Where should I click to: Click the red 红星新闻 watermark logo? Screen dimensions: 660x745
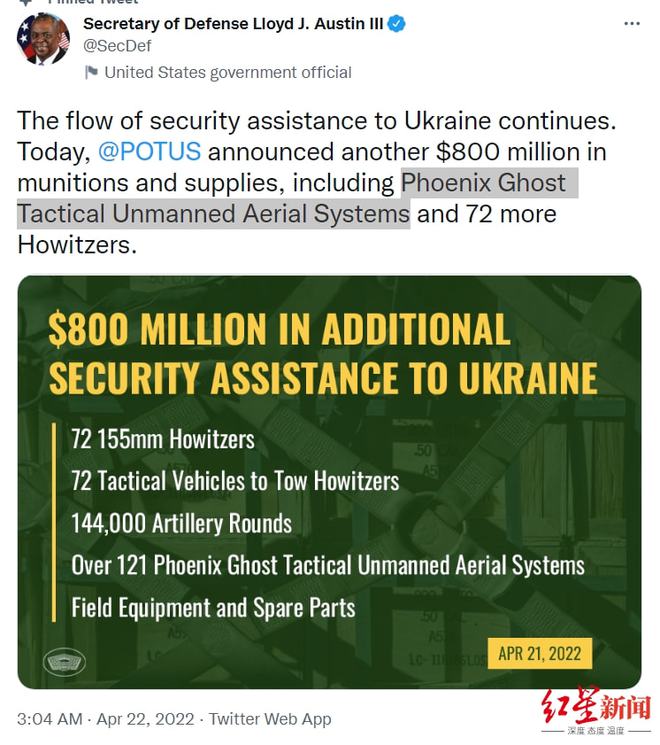596,710
